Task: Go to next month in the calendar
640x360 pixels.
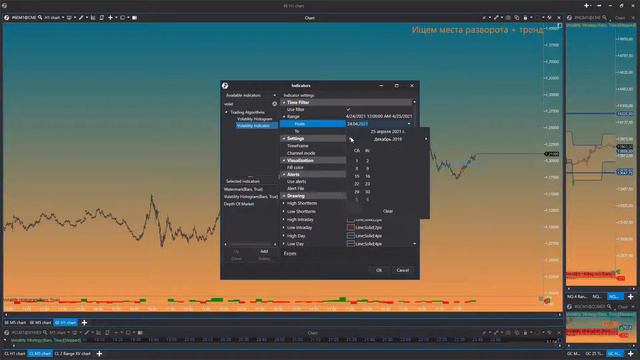Action: coord(426,139)
